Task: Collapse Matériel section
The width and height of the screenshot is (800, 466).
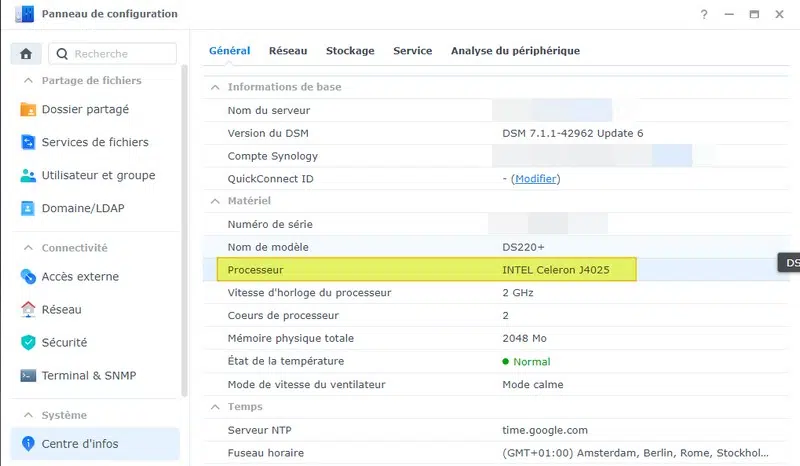Action: coord(215,201)
